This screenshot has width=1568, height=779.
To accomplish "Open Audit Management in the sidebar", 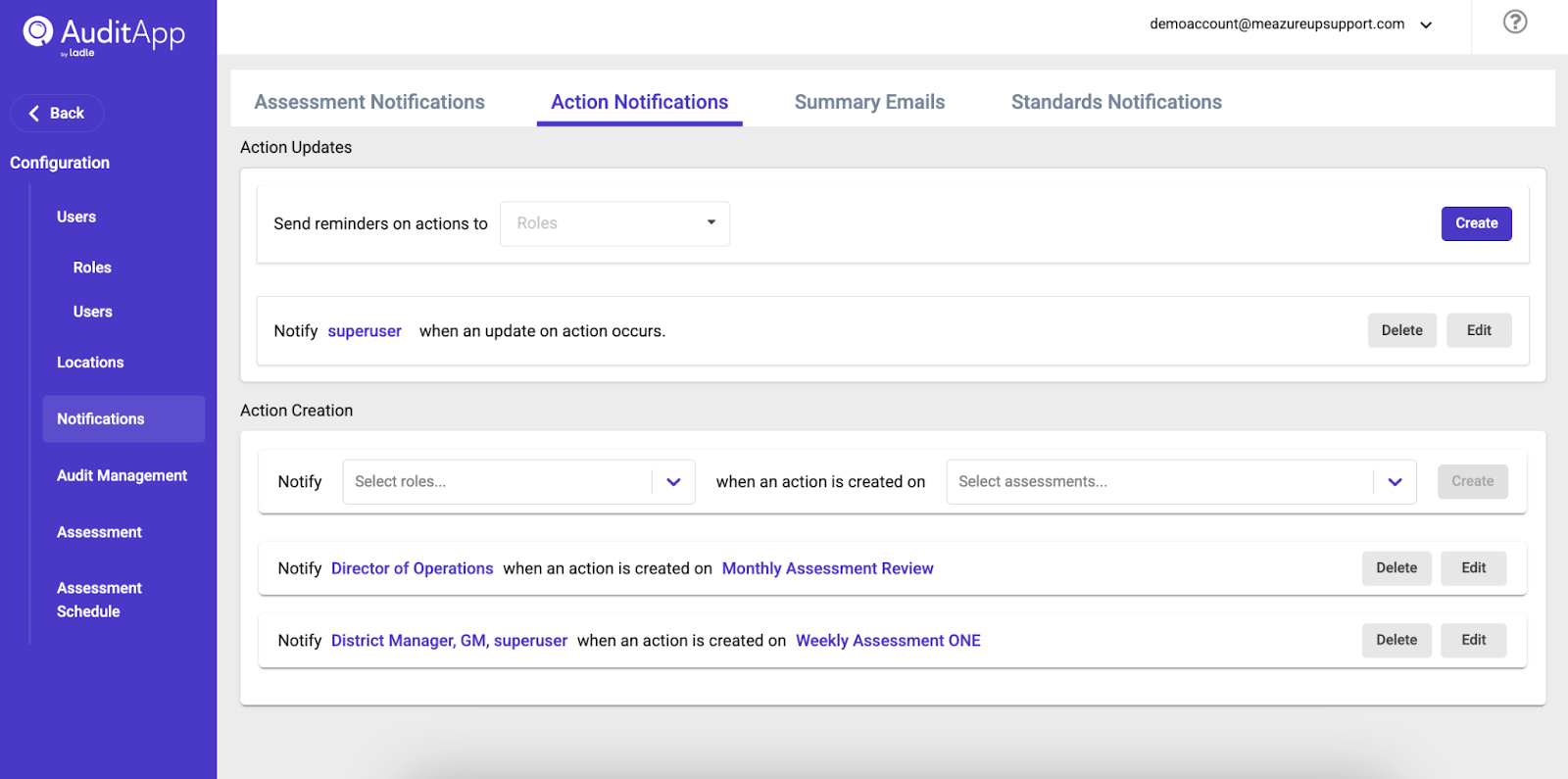I will (122, 476).
